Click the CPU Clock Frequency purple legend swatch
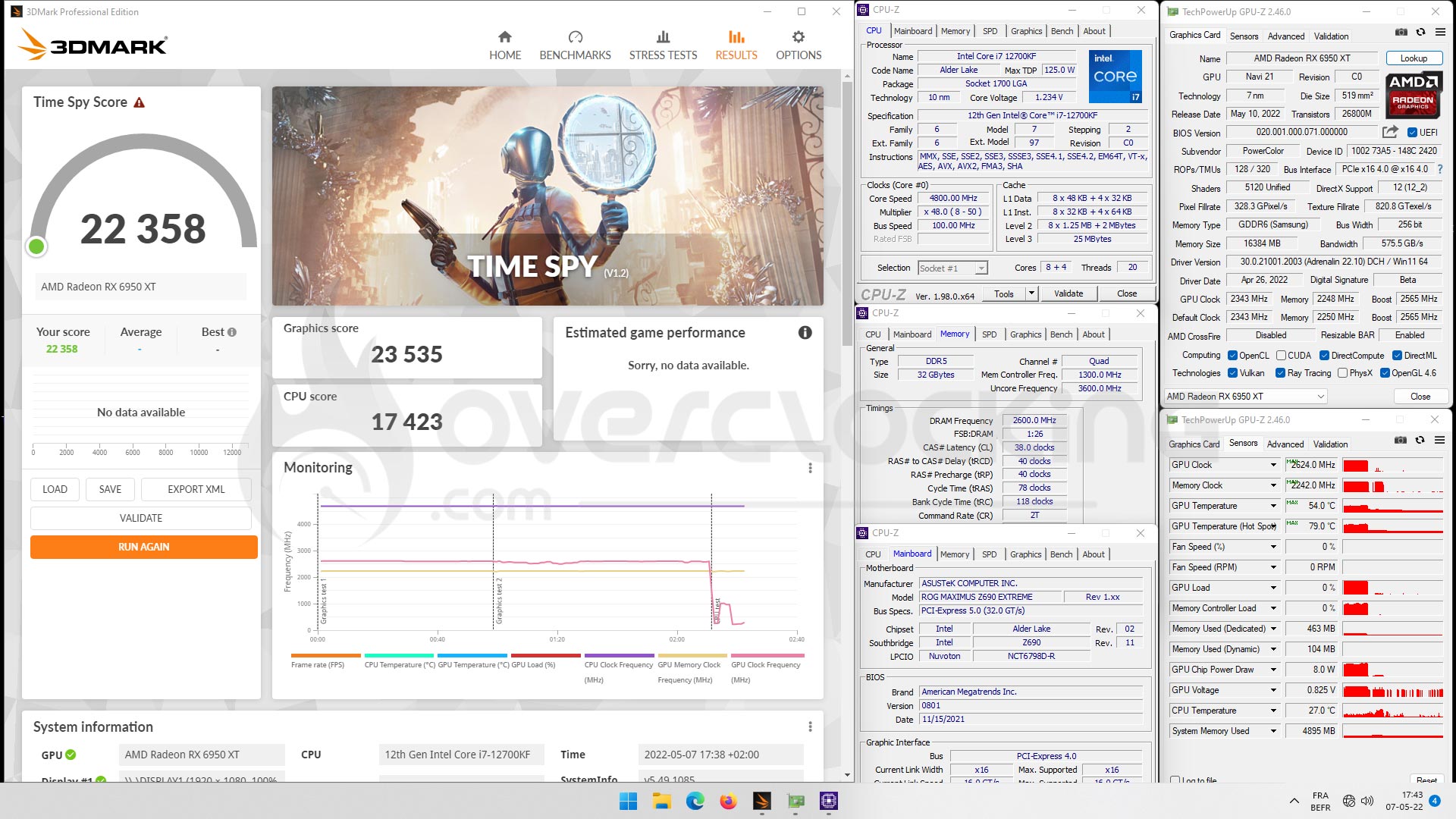The image size is (1456, 819). coord(619,655)
